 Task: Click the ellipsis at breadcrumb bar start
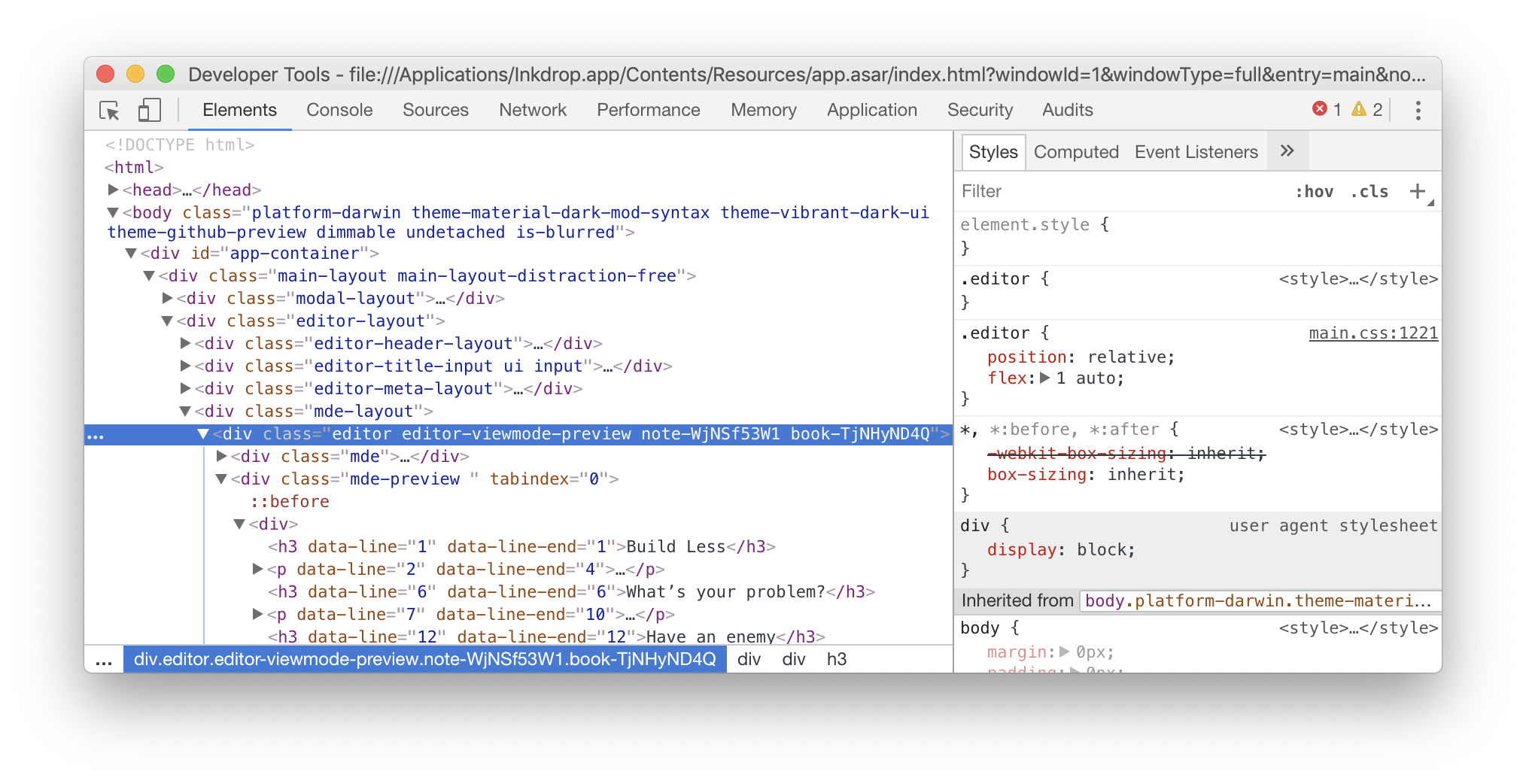[x=104, y=660]
